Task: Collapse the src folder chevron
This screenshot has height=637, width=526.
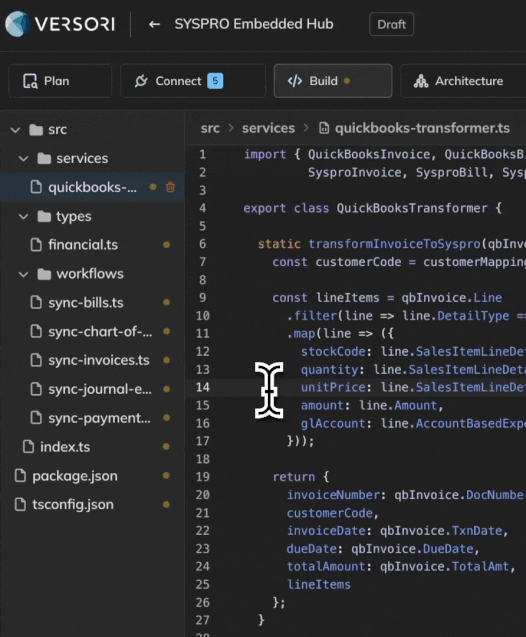Action: 15,130
